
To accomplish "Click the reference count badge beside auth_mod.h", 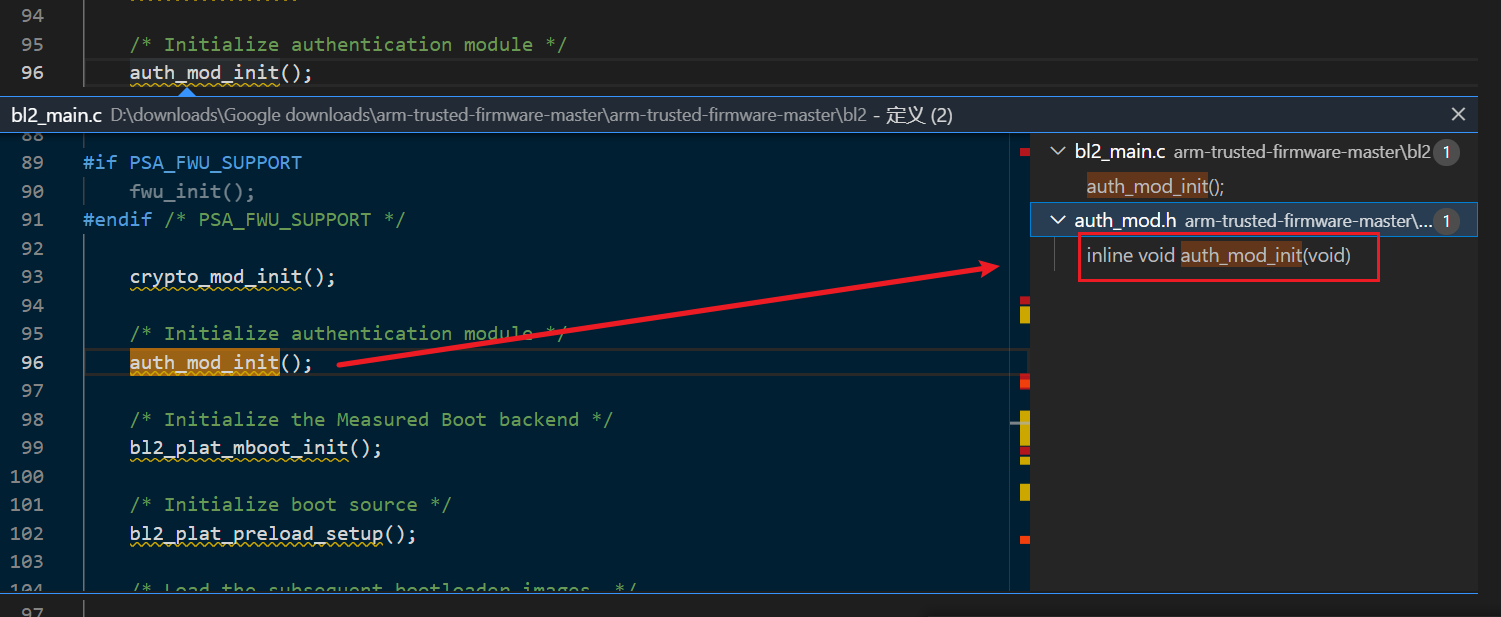I will tap(1446, 220).
